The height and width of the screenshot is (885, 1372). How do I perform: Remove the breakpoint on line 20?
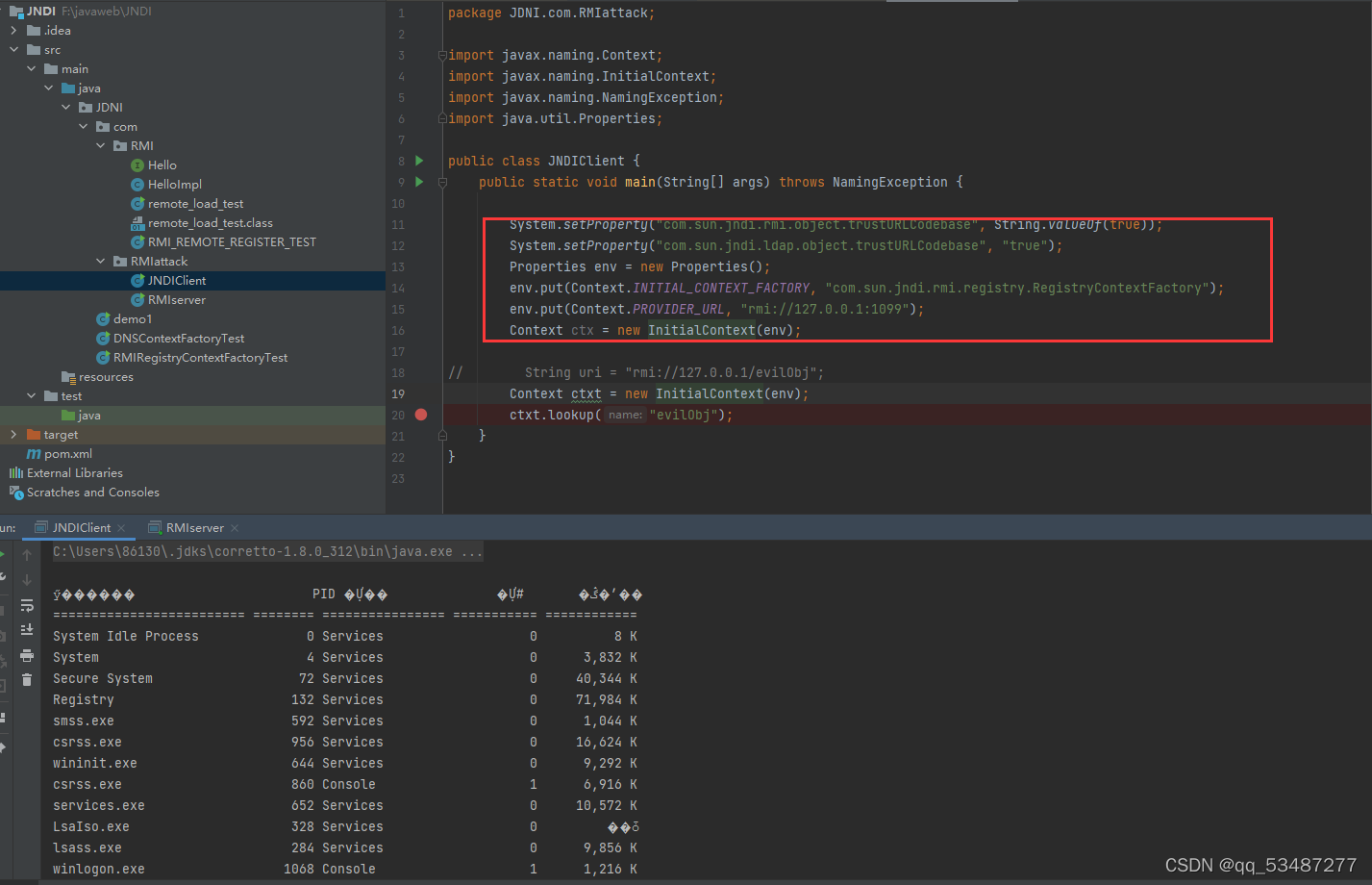click(x=421, y=415)
